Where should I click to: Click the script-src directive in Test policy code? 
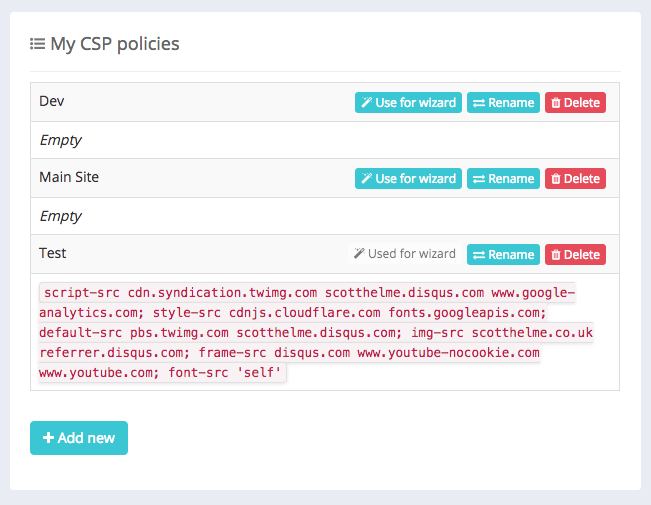[81, 293]
